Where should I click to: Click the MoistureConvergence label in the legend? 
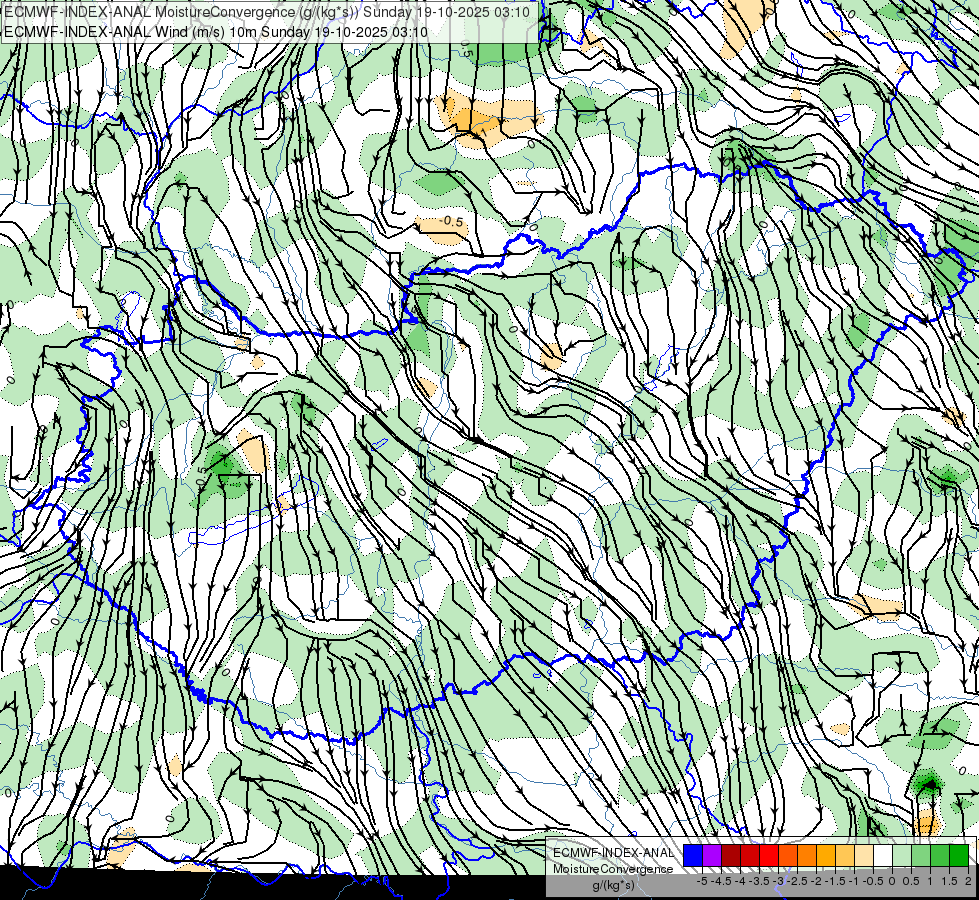[x=613, y=869]
